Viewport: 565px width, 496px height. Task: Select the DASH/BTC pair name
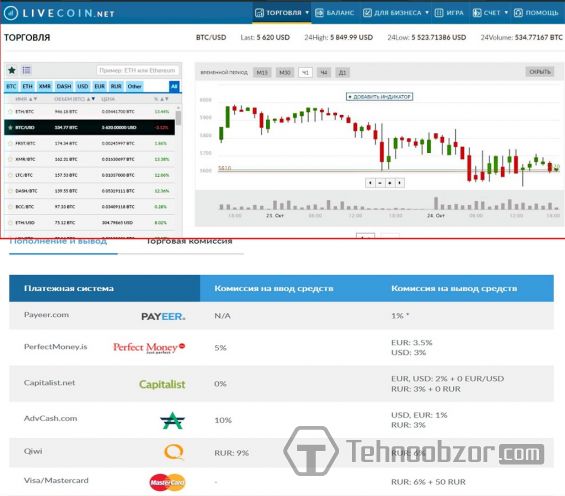pyautogui.click(x=26, y=191)
